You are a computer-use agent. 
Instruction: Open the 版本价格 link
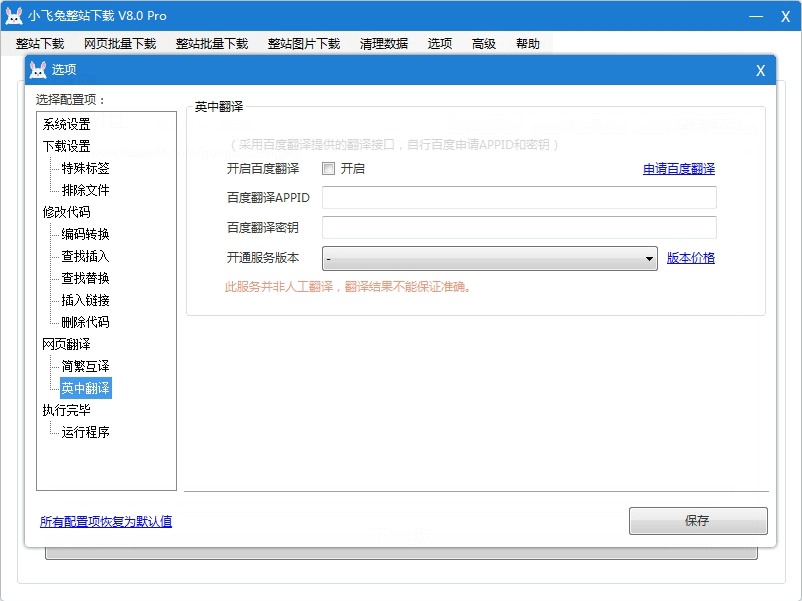pyautogui.click(x=690, y=258)
